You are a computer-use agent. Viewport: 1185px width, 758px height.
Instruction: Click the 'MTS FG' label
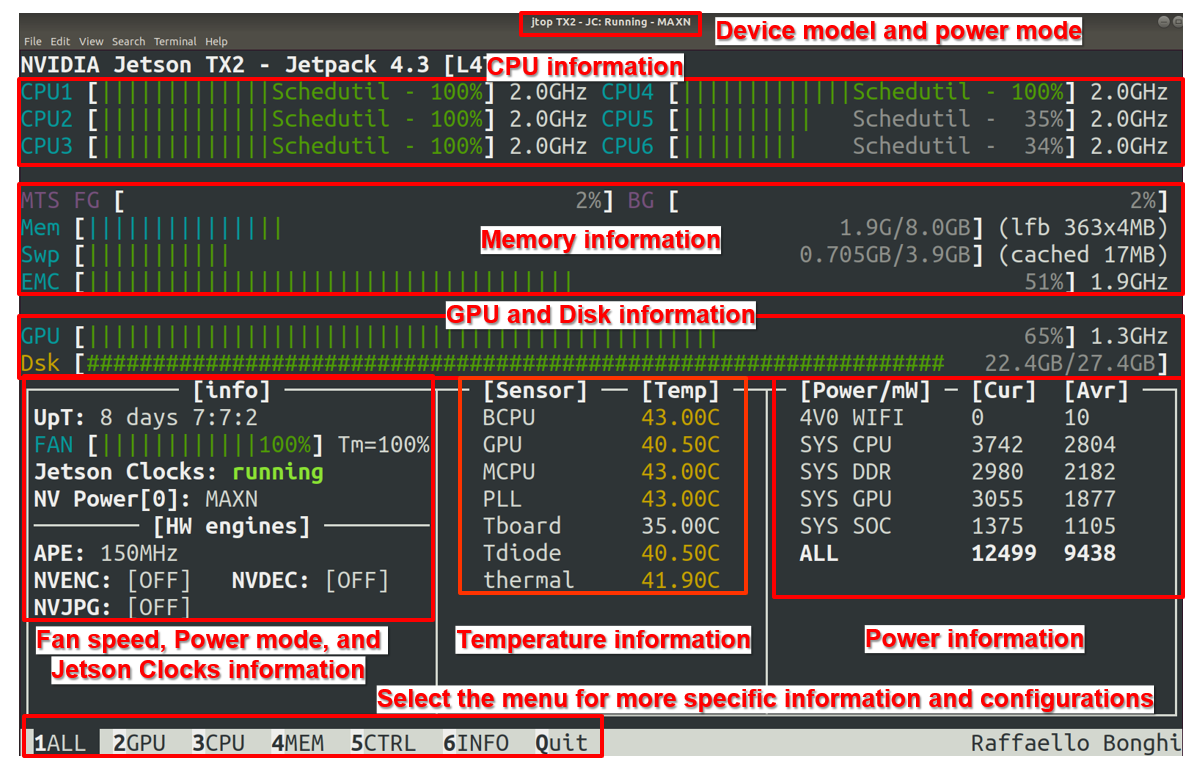point(60,200)
